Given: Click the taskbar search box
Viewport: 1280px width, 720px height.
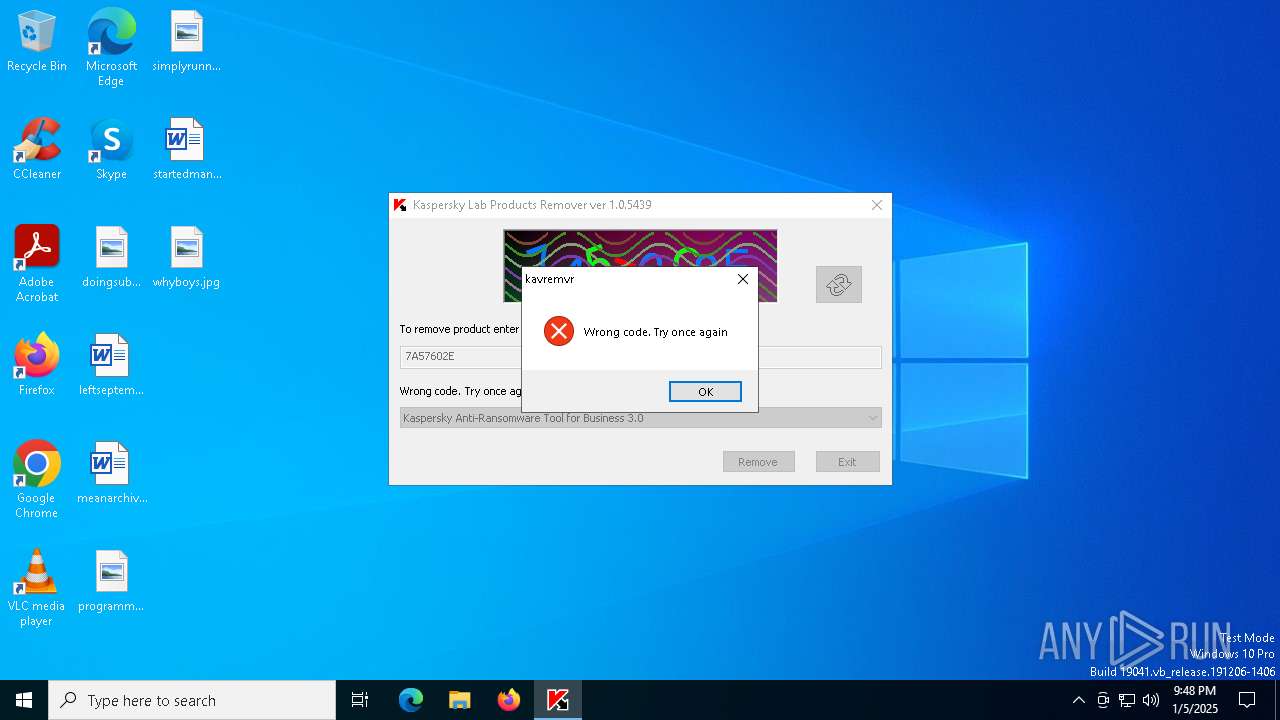Looking at the screenshot, I should [192, 700].
